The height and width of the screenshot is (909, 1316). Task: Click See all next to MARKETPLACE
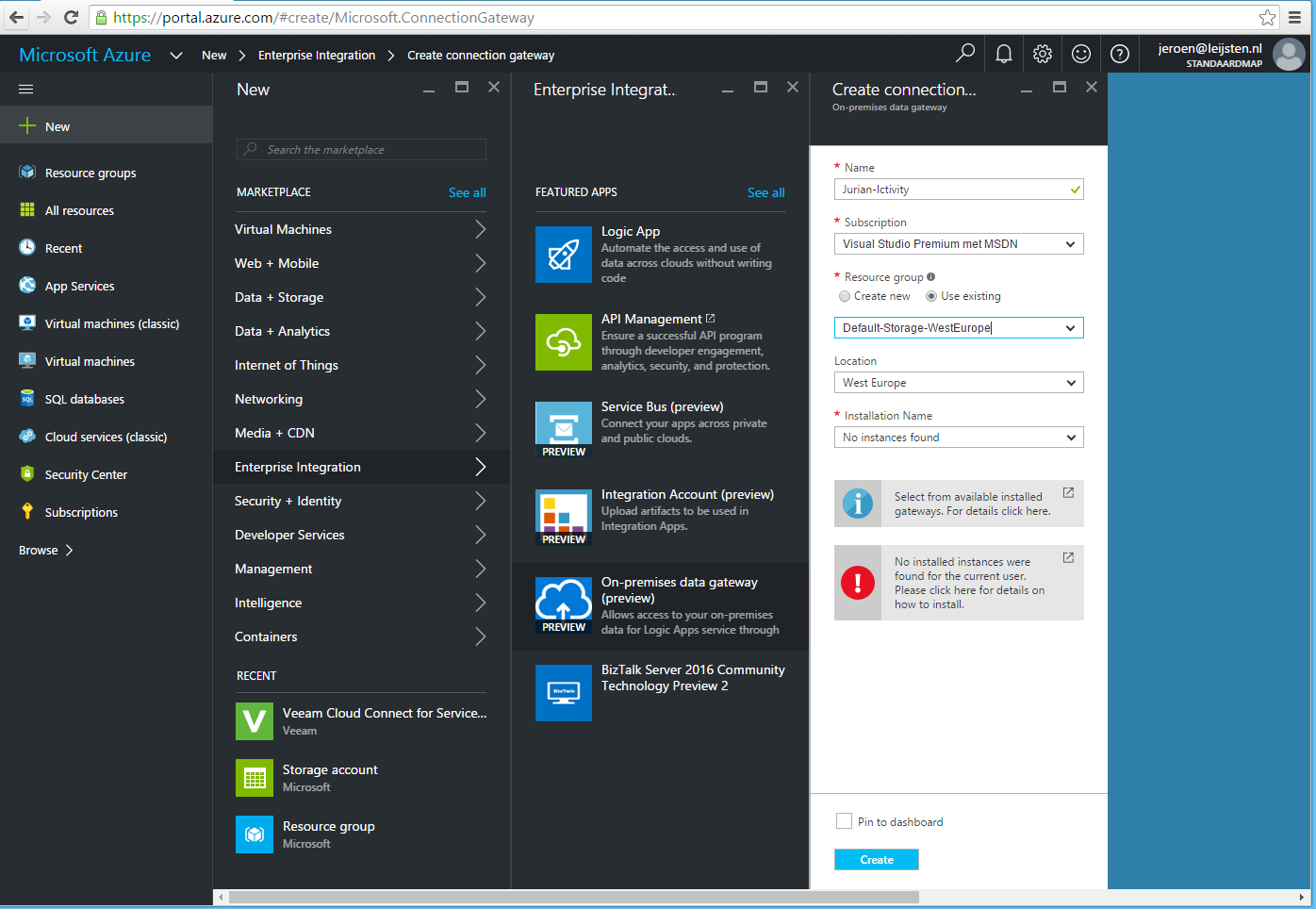[468, 192]
